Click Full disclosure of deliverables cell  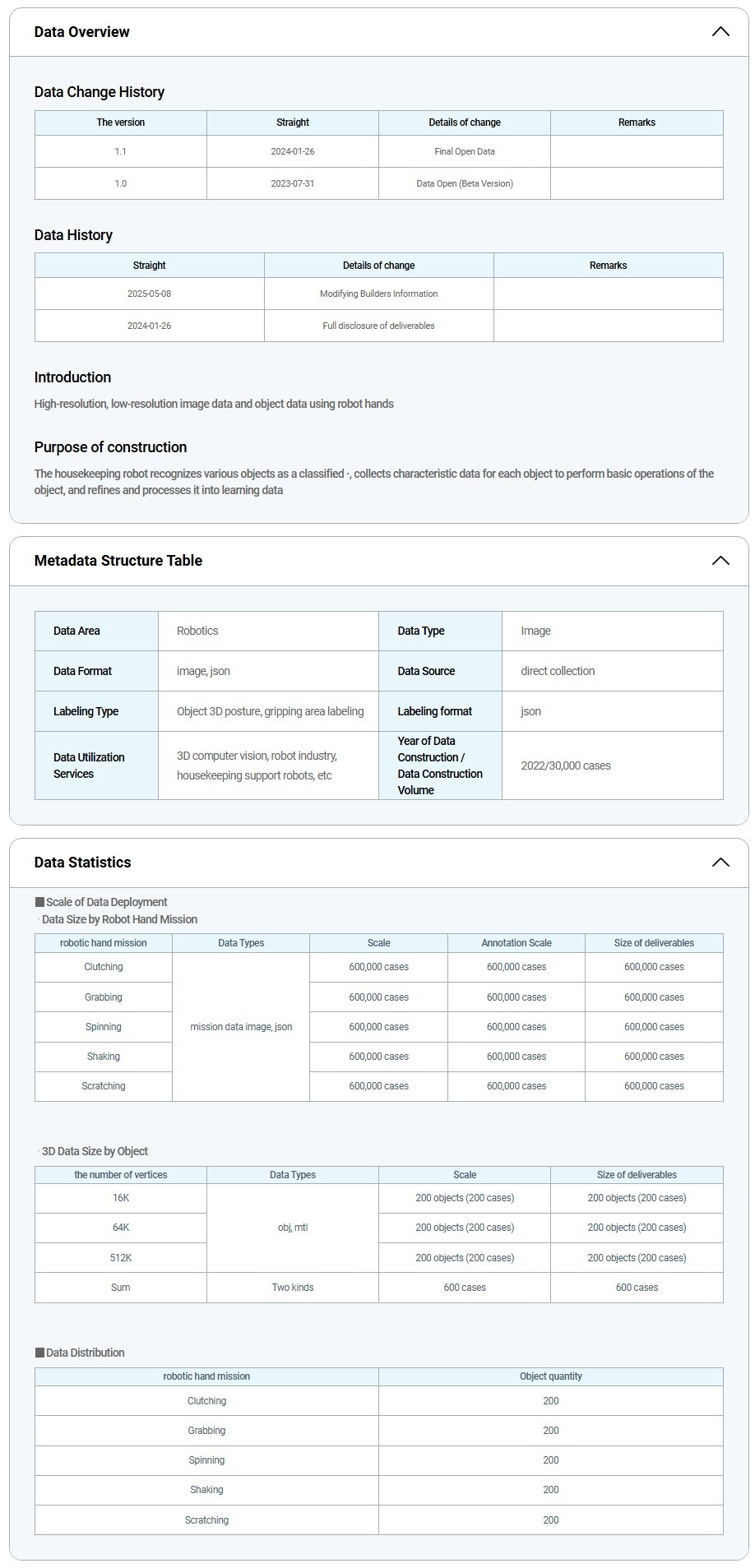point(378,326)
